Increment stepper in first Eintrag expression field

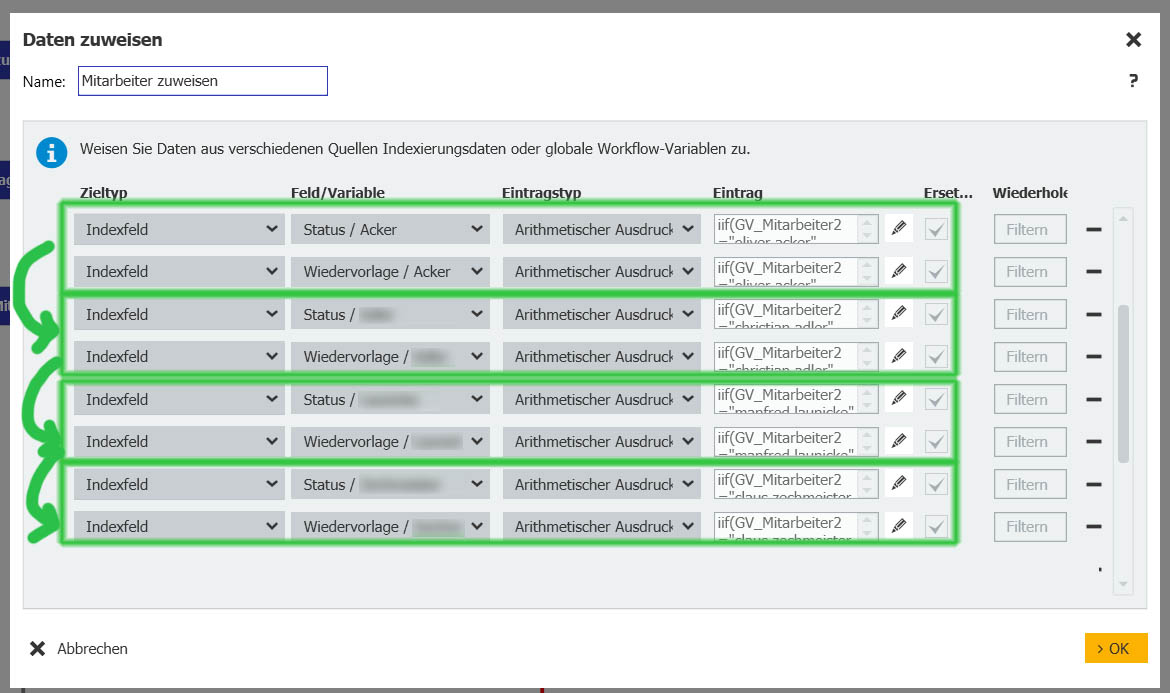[868, 222]
